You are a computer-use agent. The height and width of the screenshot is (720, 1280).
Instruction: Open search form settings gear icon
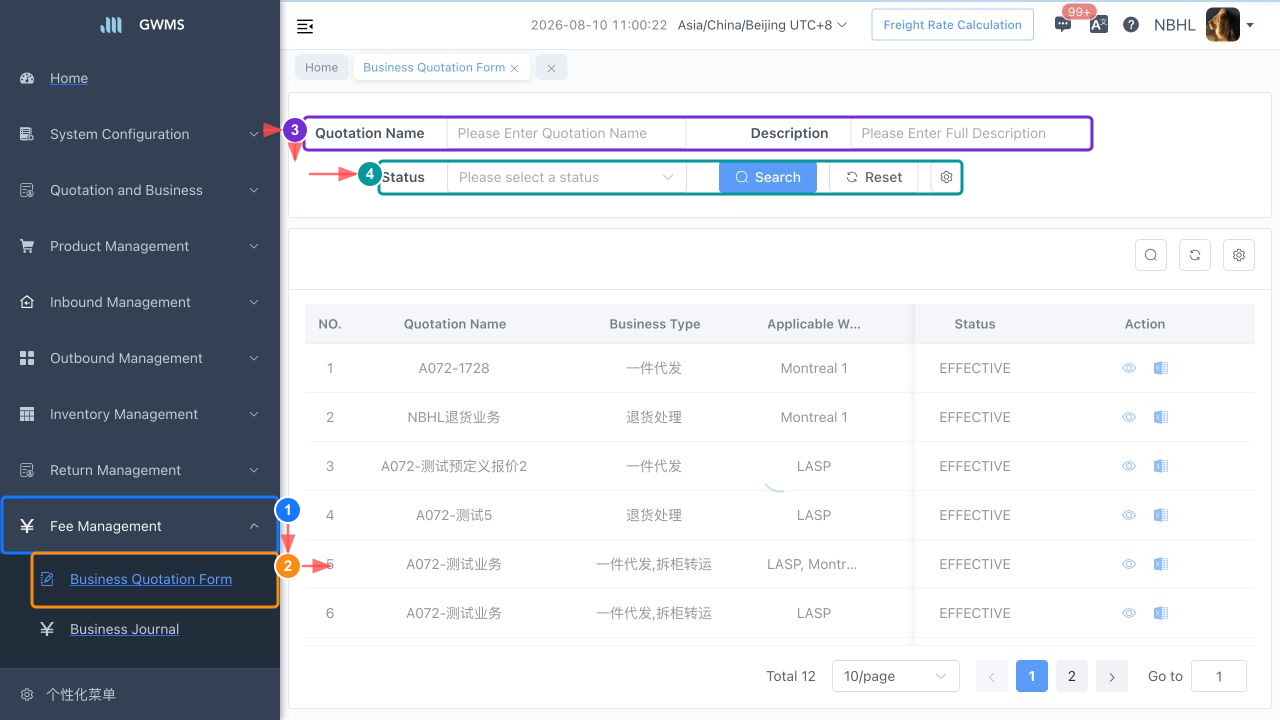click(946, 177)
